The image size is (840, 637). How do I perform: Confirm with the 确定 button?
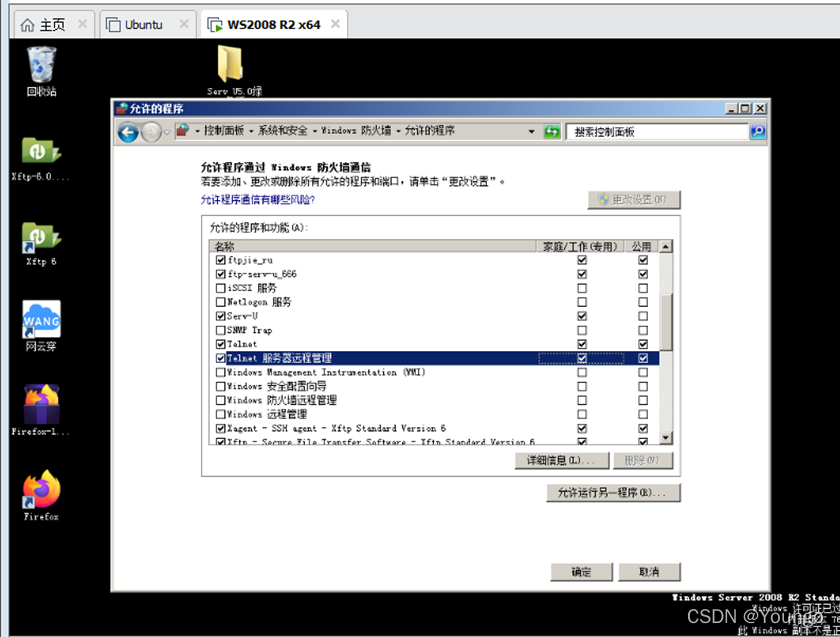point(581,572)
